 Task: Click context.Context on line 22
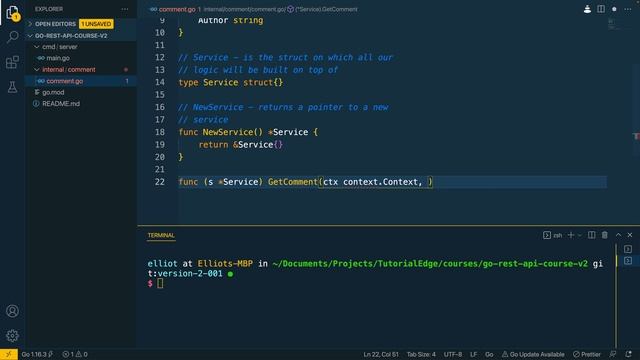(380, 182)
